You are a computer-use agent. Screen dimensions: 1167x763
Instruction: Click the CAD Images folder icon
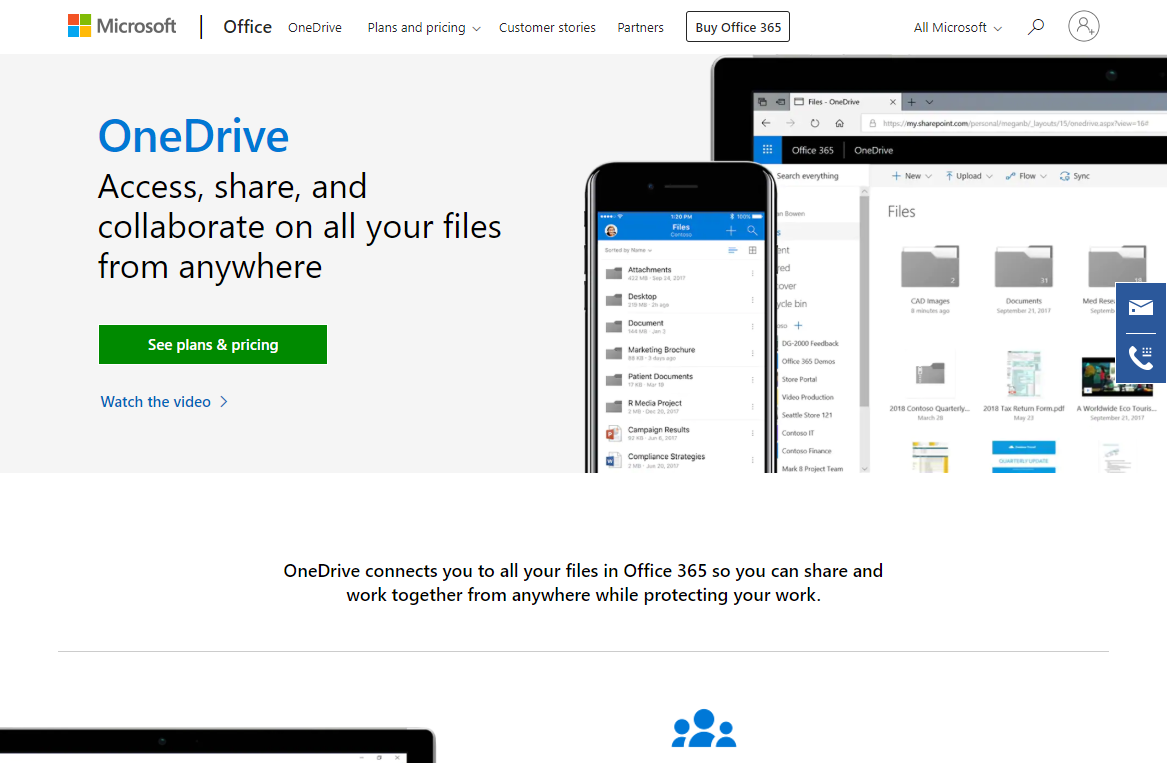pyautogui.click(x=930, y=266)
